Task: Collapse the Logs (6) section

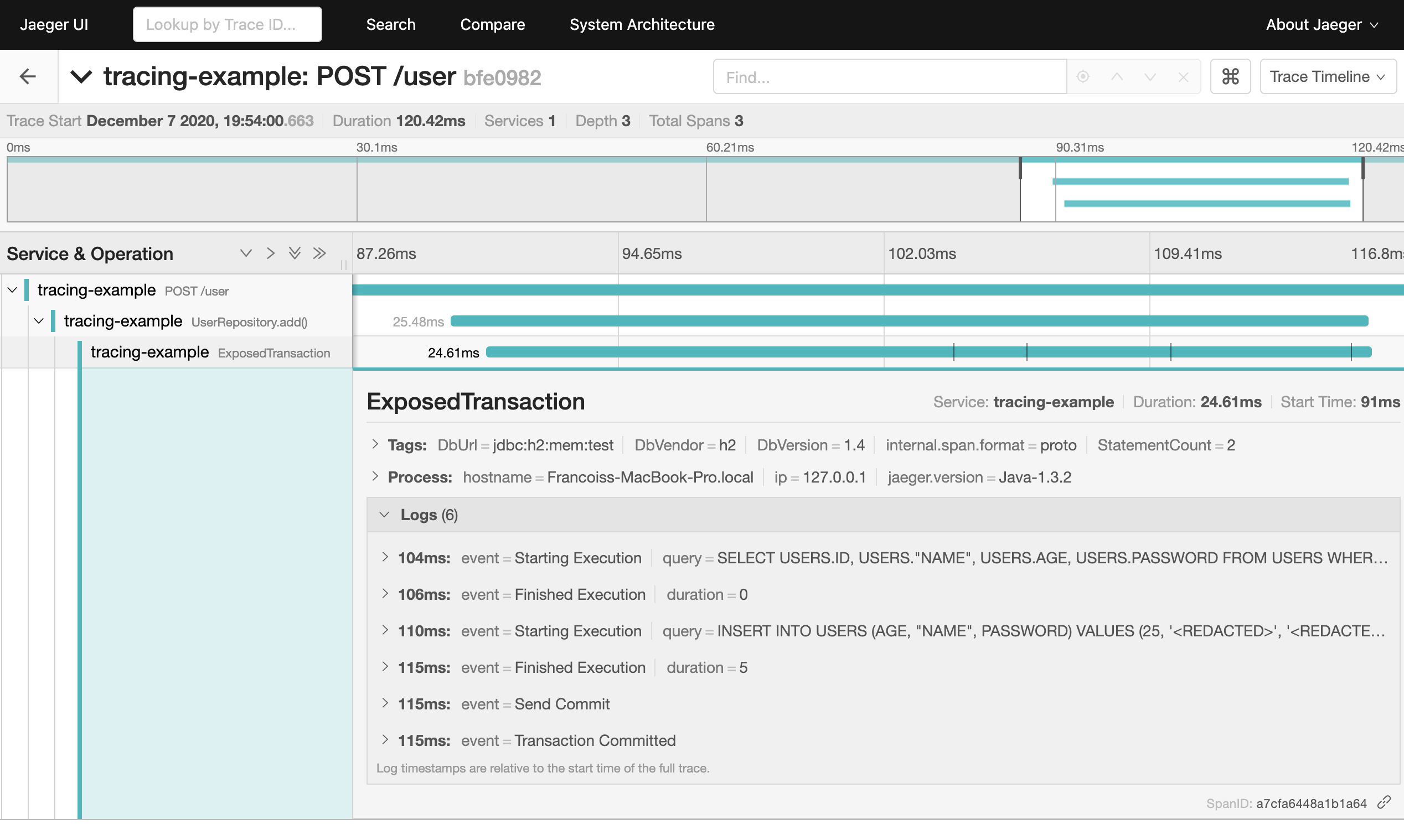Action: pos(385,515)
